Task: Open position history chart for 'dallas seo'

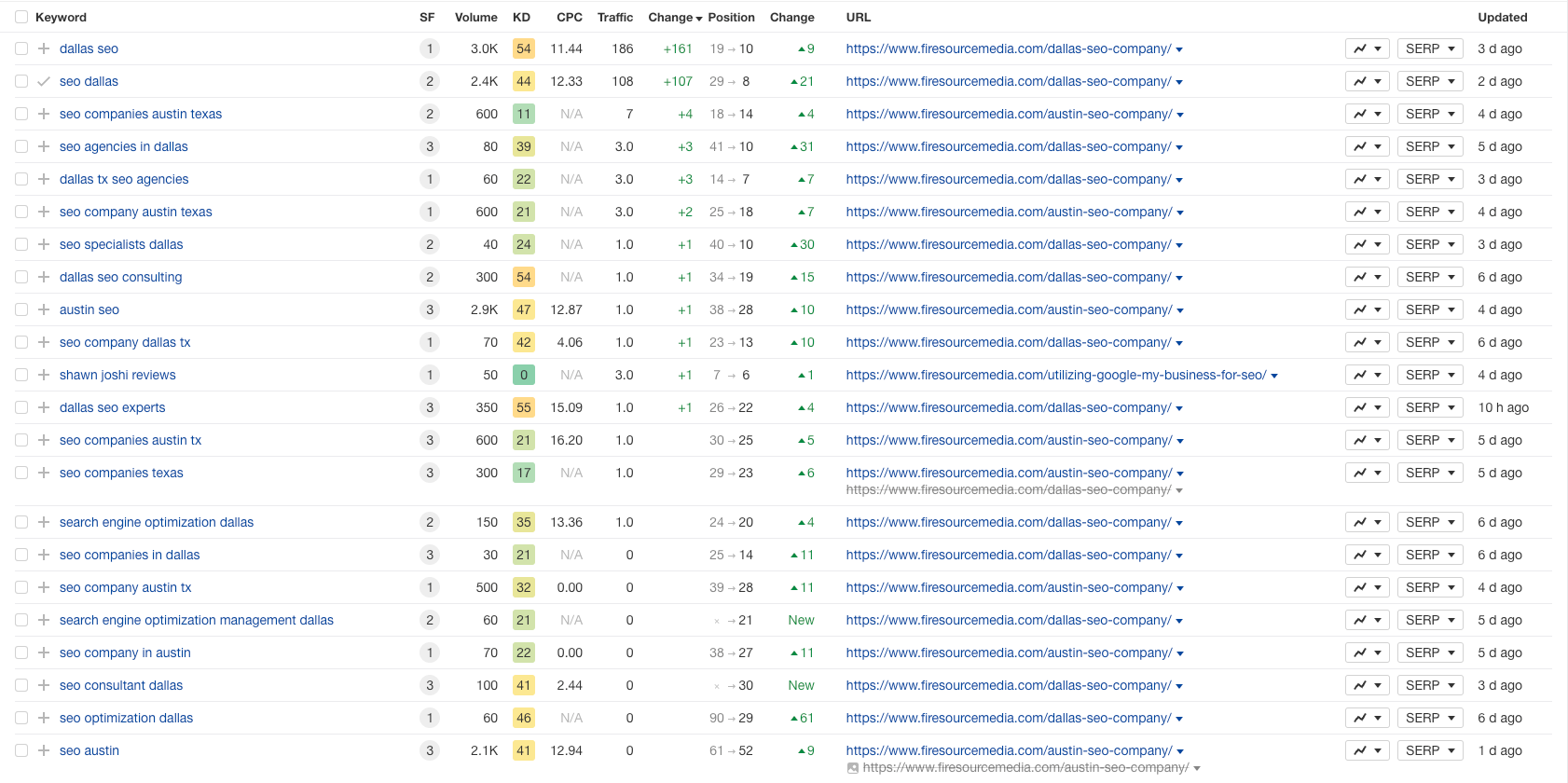Action: (1368, 48)
